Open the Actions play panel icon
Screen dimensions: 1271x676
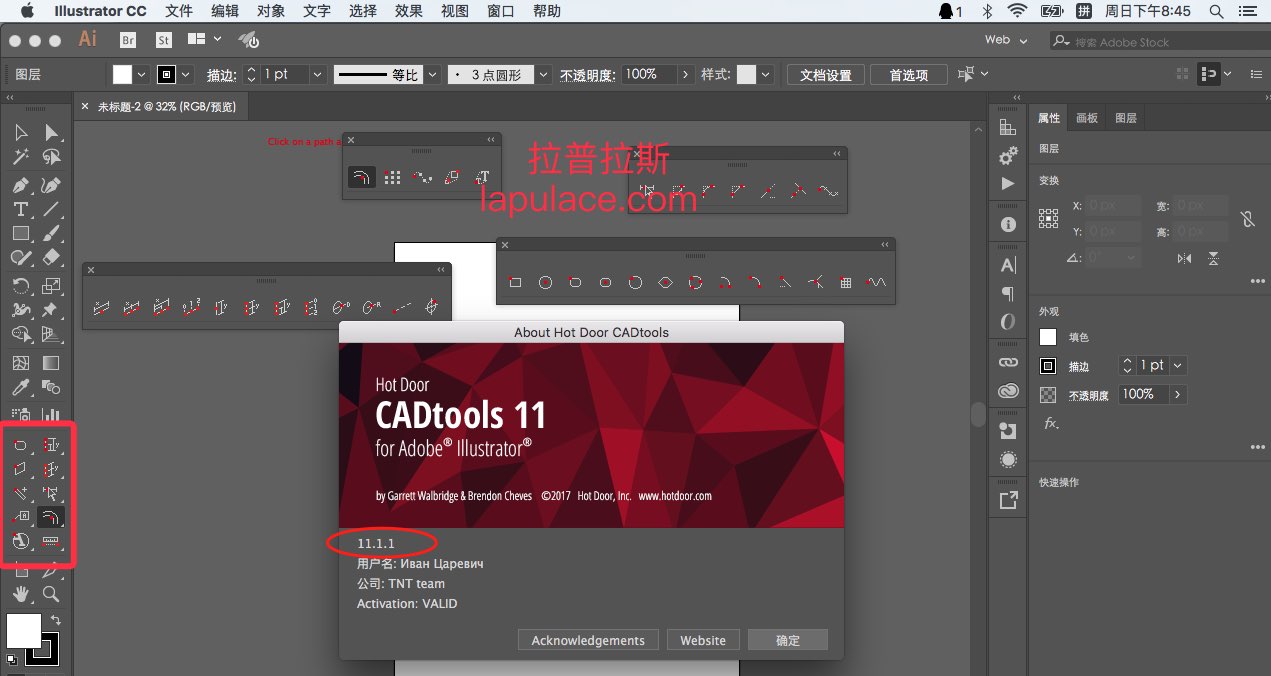[1008, 184]
